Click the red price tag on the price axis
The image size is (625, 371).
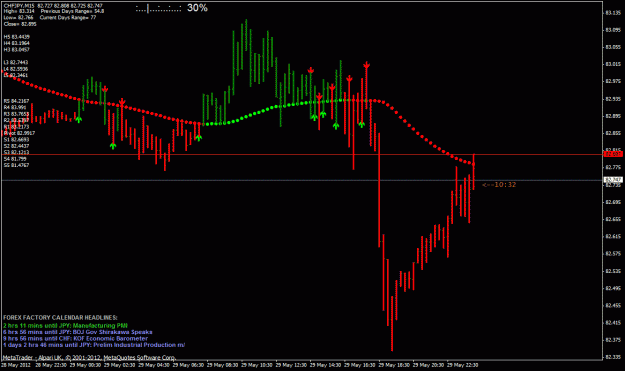tap(613, 154)
